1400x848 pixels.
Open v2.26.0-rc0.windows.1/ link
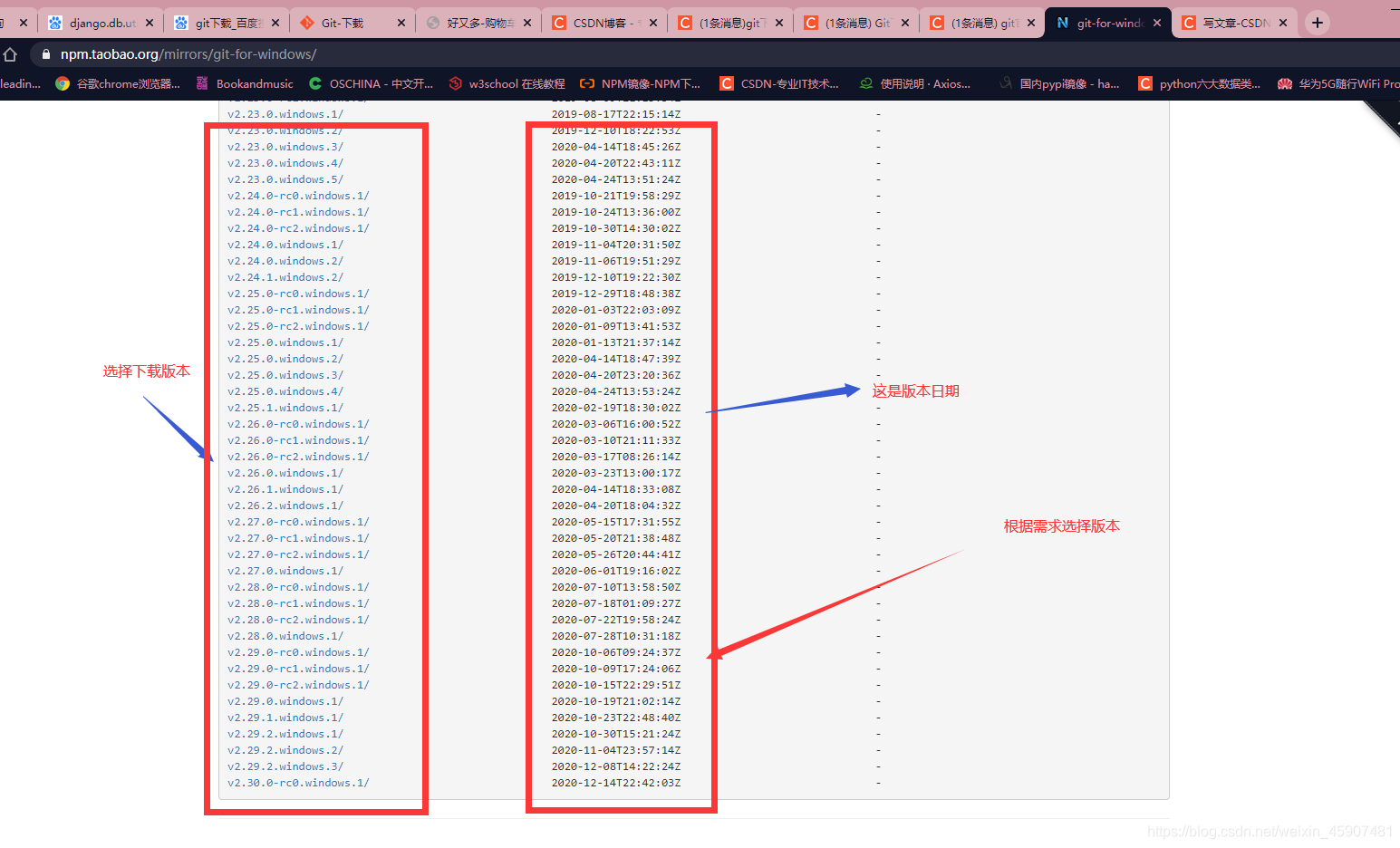point(298,424)
